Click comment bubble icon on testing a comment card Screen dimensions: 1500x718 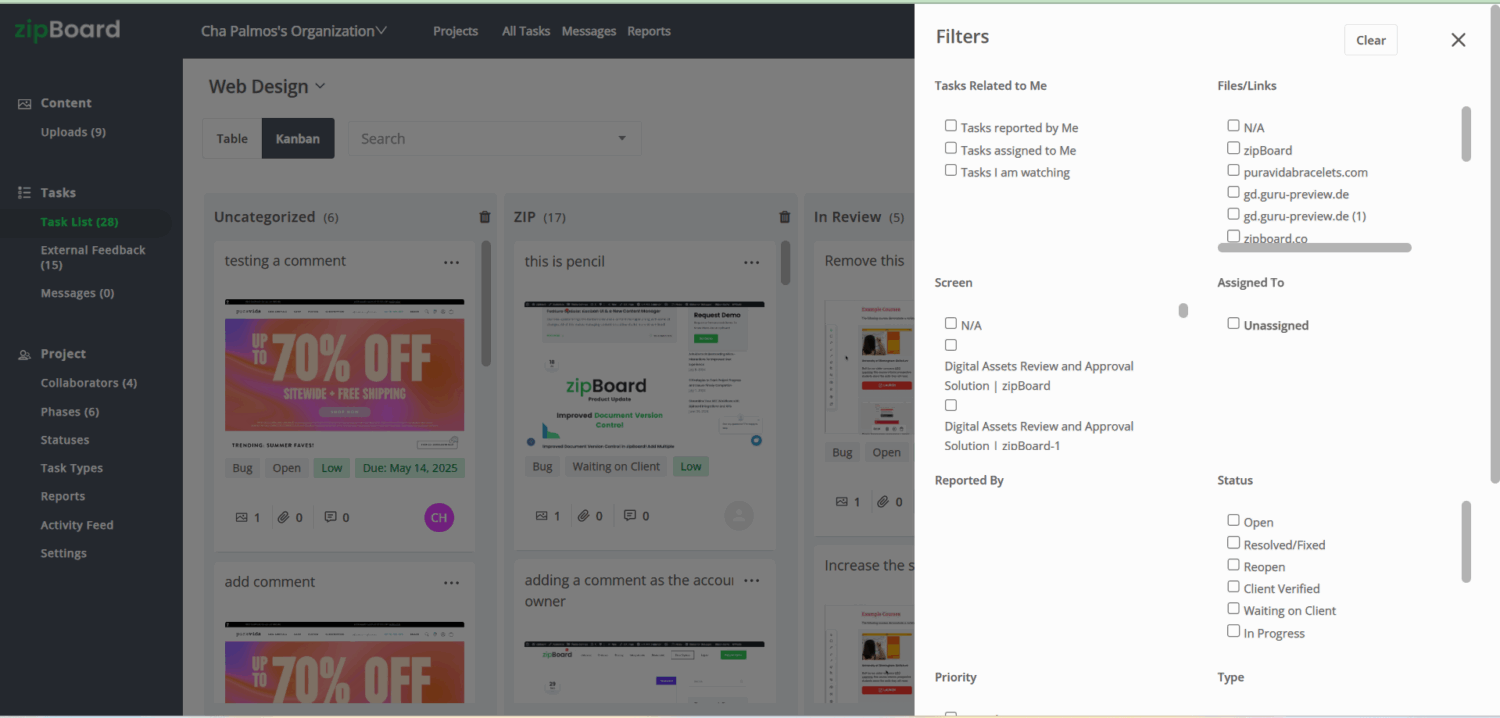click(x=330, y=517)
